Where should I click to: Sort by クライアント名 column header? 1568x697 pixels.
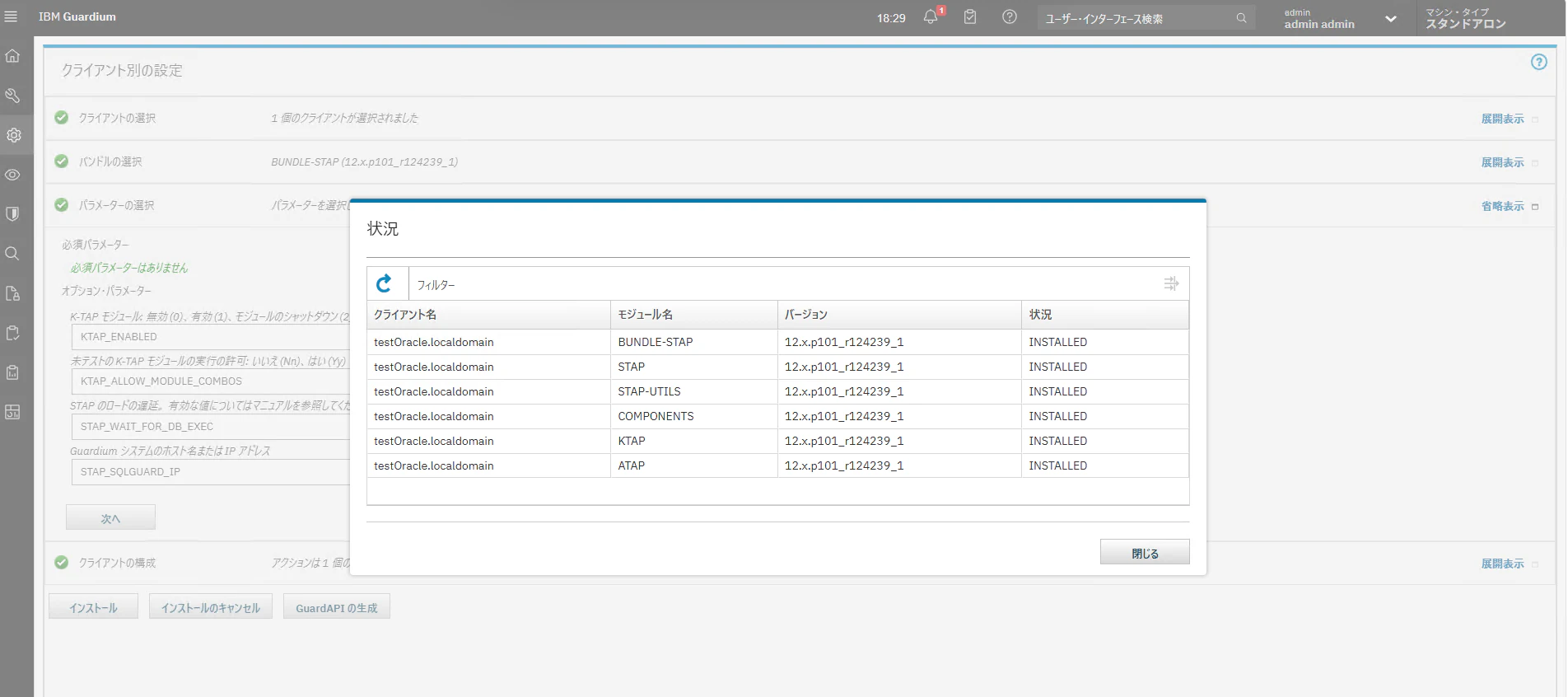(488, 315)
